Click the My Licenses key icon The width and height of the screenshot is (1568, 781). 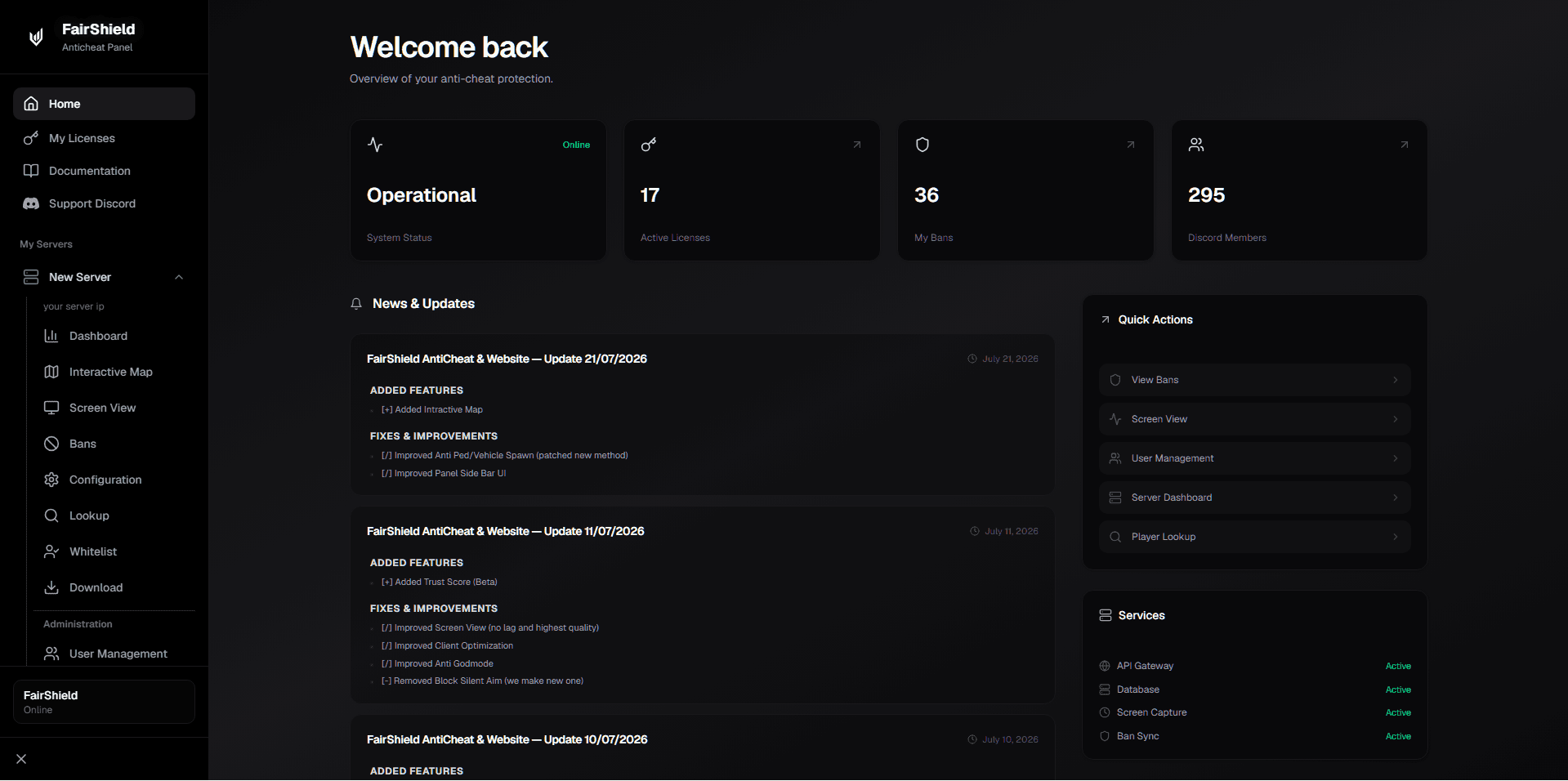pyautogui.click(x=31, y=138)
